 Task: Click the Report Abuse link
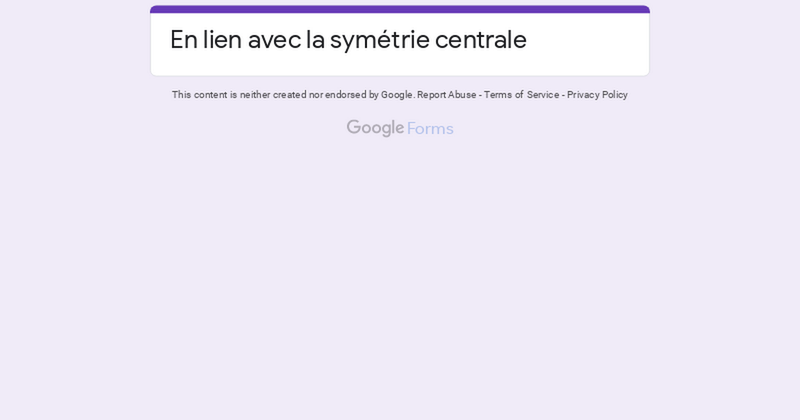[446, 95]
